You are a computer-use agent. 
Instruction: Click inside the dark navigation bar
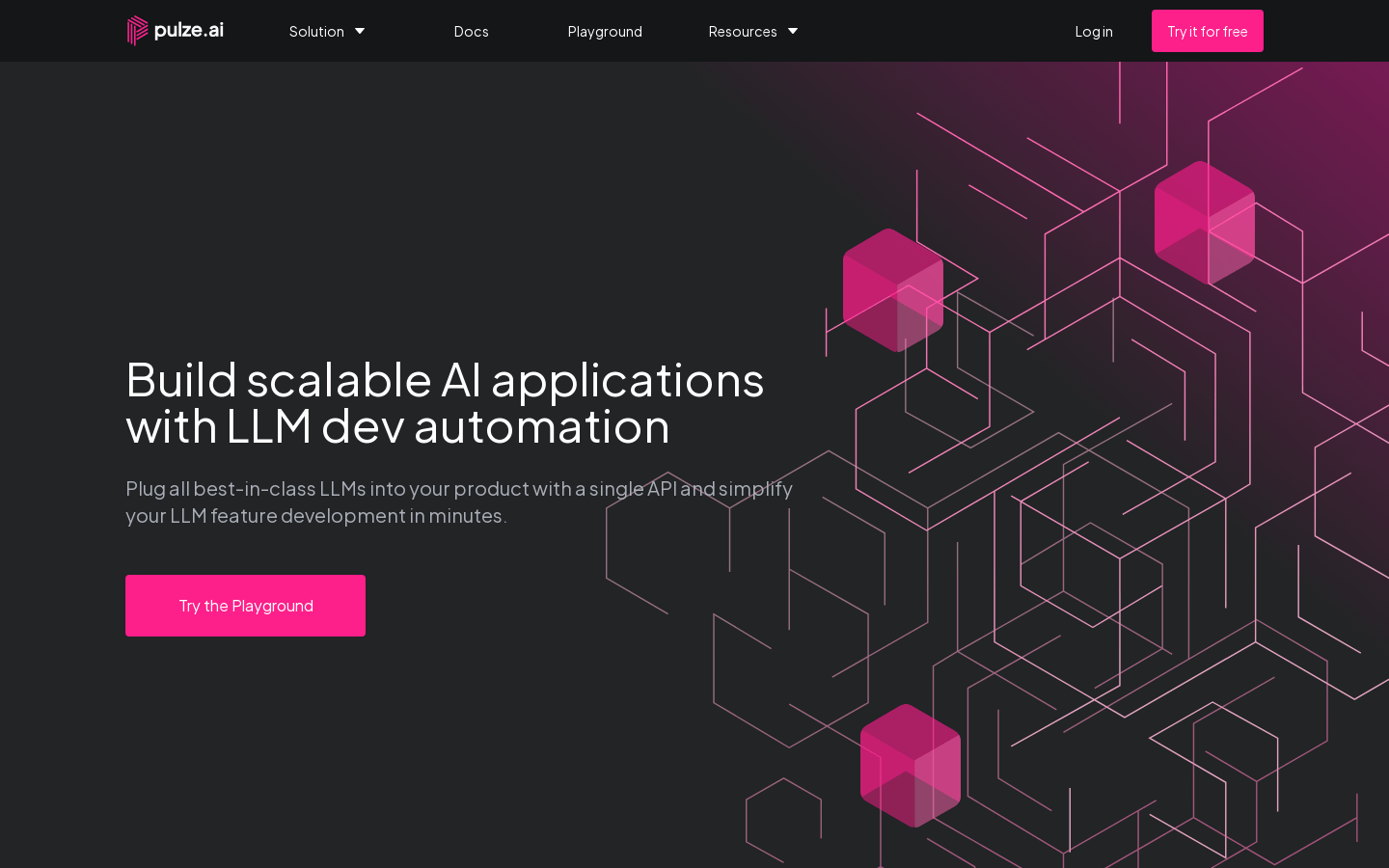point(916,30)
